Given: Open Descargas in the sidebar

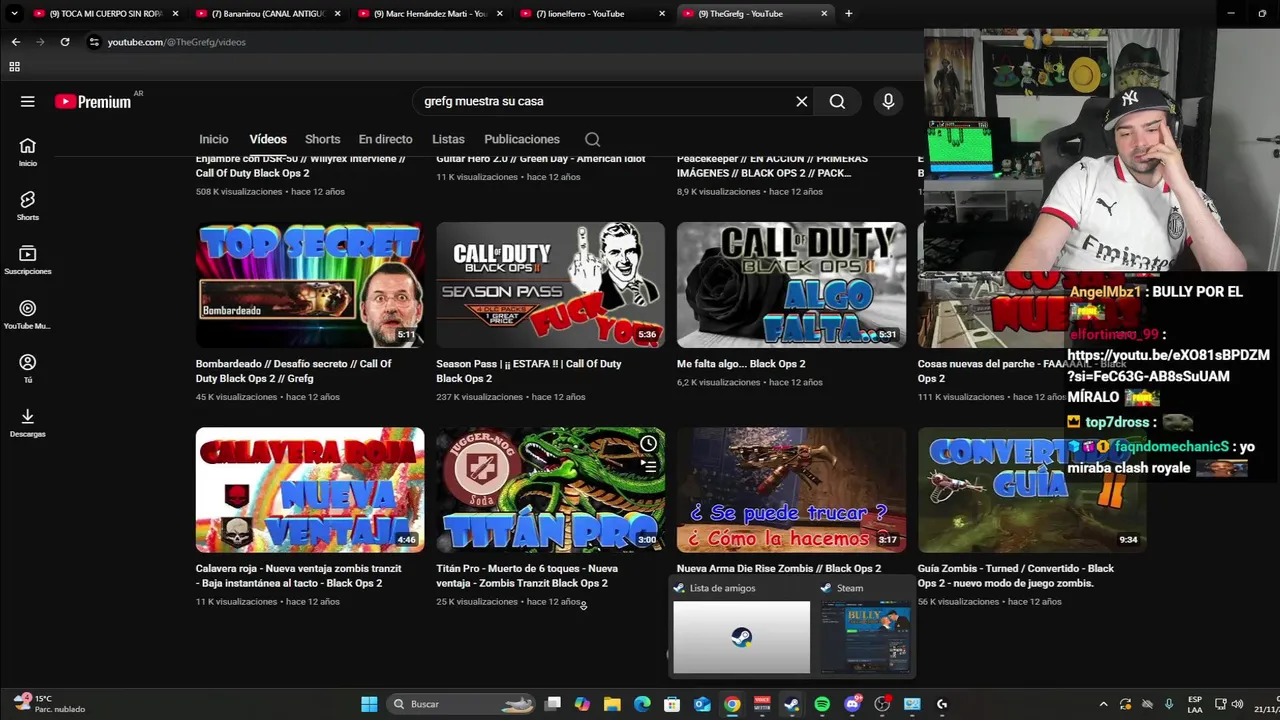Looking at the screenshot, I should [28, 423].
